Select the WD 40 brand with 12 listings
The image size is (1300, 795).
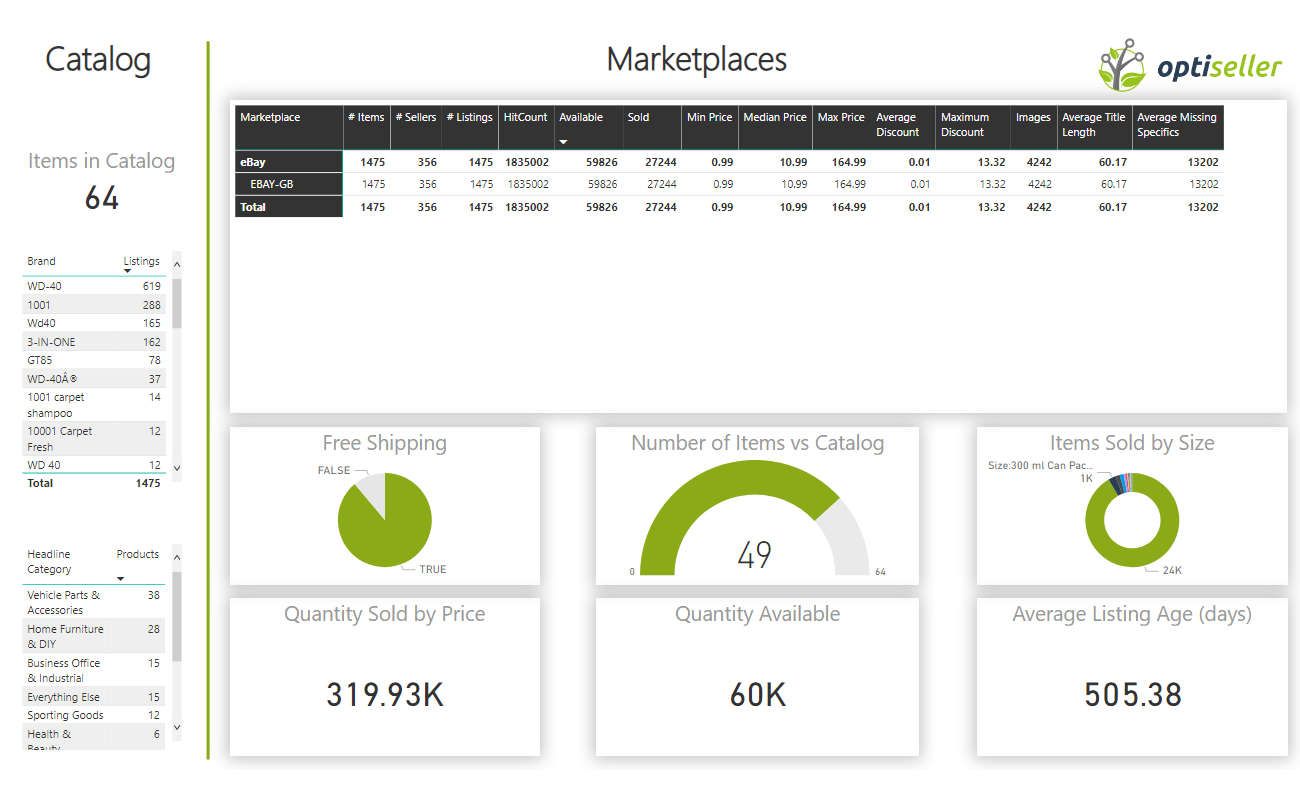[x=94, y=465]
